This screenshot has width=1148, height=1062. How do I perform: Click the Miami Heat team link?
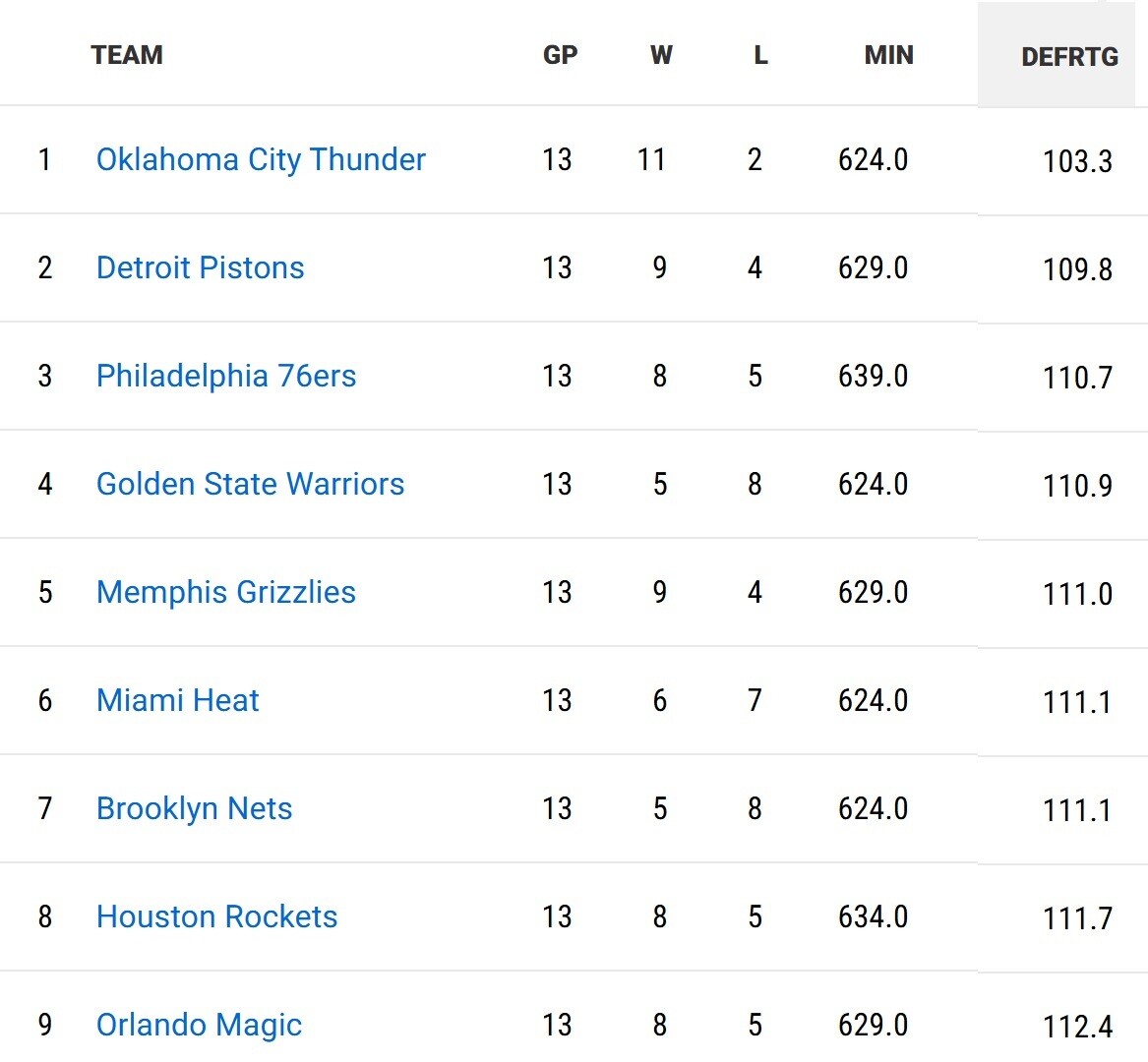[177, 700]
